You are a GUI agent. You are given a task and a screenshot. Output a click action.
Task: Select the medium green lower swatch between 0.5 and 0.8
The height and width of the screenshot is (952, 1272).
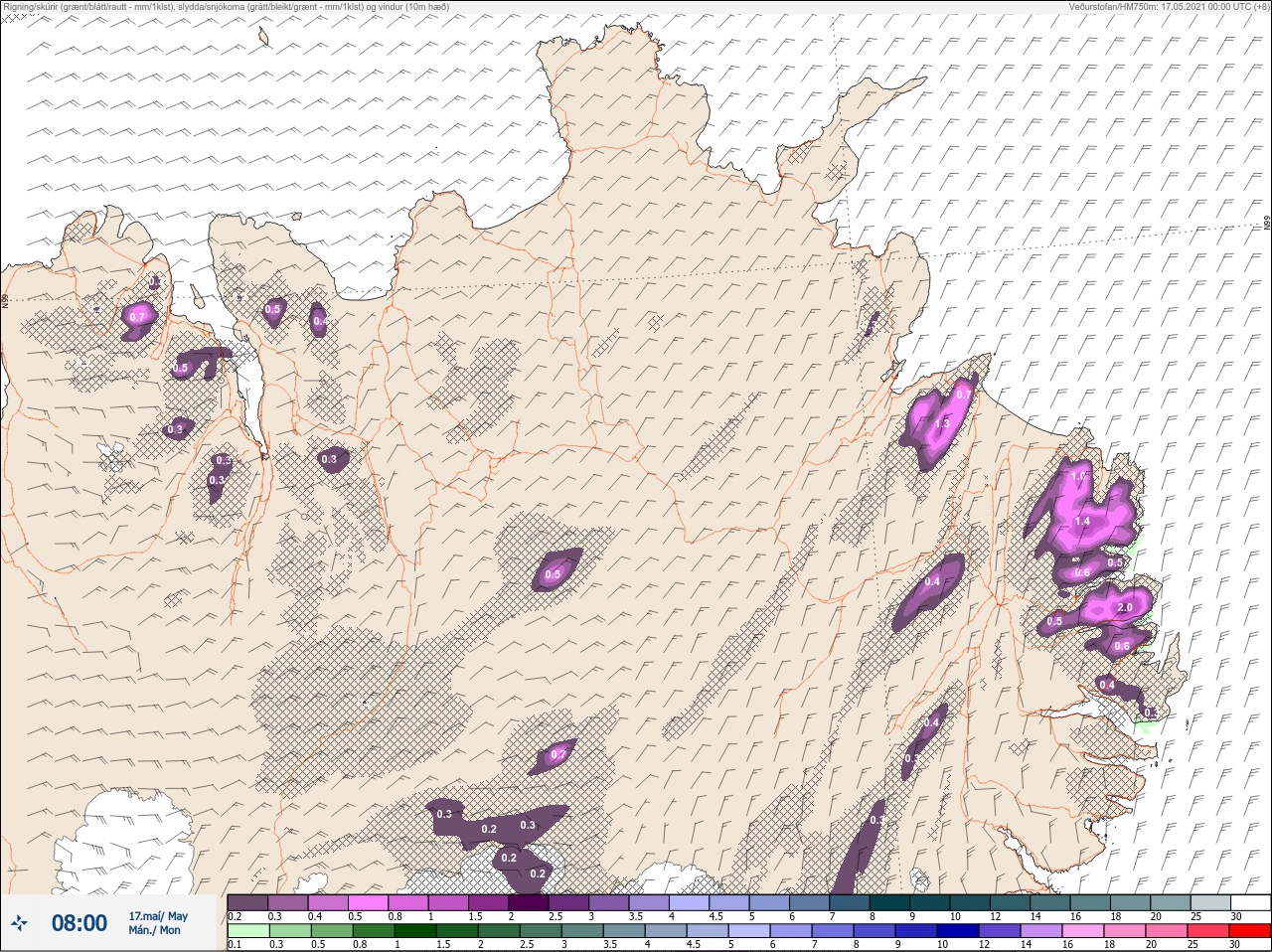point(332,931)
